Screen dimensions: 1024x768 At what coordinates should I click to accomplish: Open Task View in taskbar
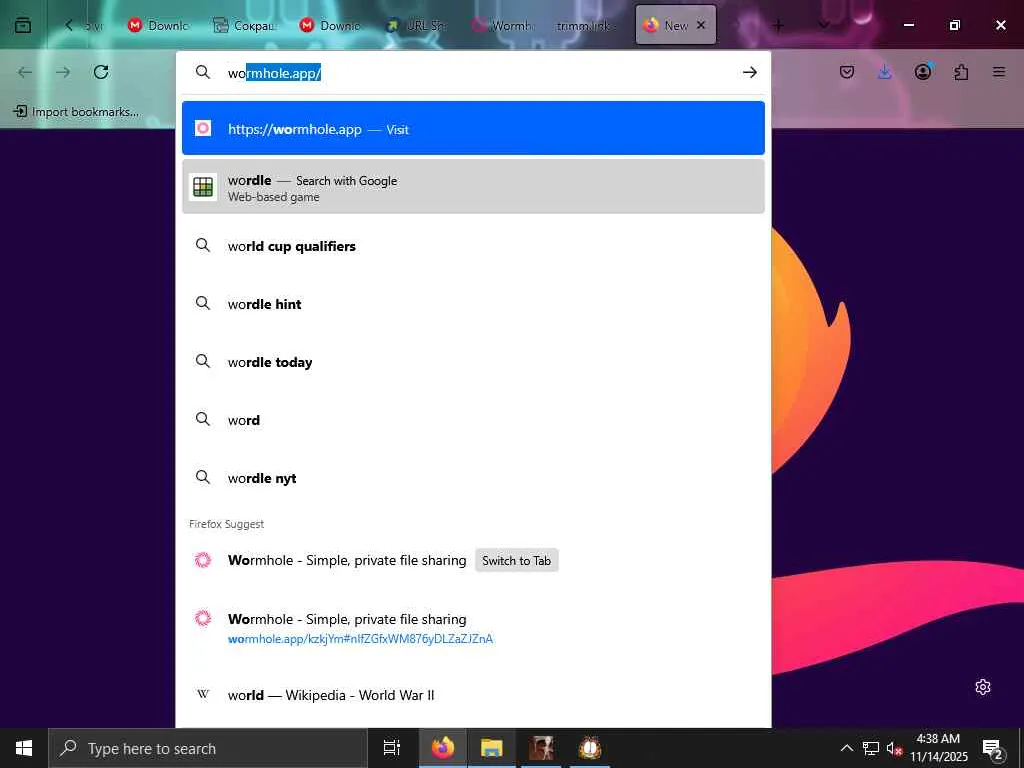tap(391, 748)
